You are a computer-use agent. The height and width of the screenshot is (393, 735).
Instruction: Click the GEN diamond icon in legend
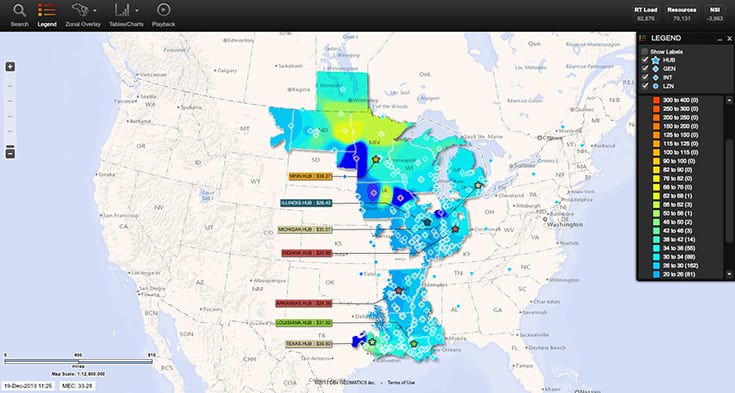pos(655,68)
